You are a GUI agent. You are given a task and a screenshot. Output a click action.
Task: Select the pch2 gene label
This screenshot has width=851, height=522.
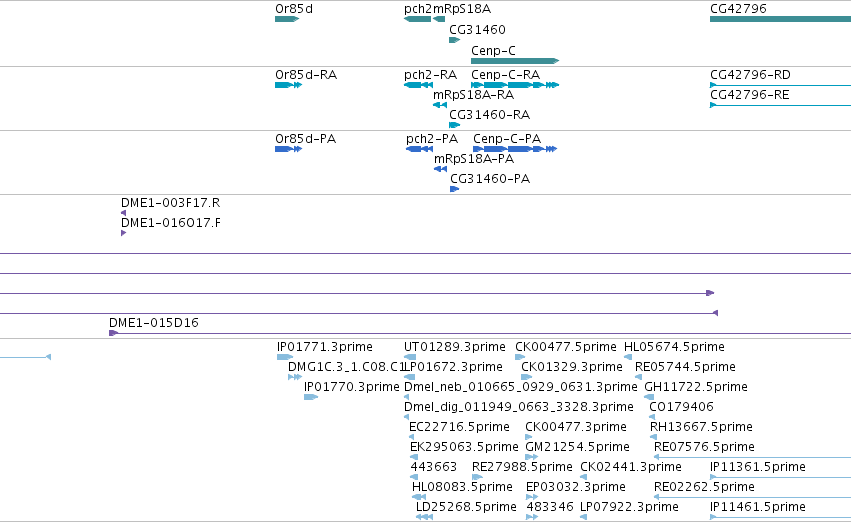[x=418, y=9]
